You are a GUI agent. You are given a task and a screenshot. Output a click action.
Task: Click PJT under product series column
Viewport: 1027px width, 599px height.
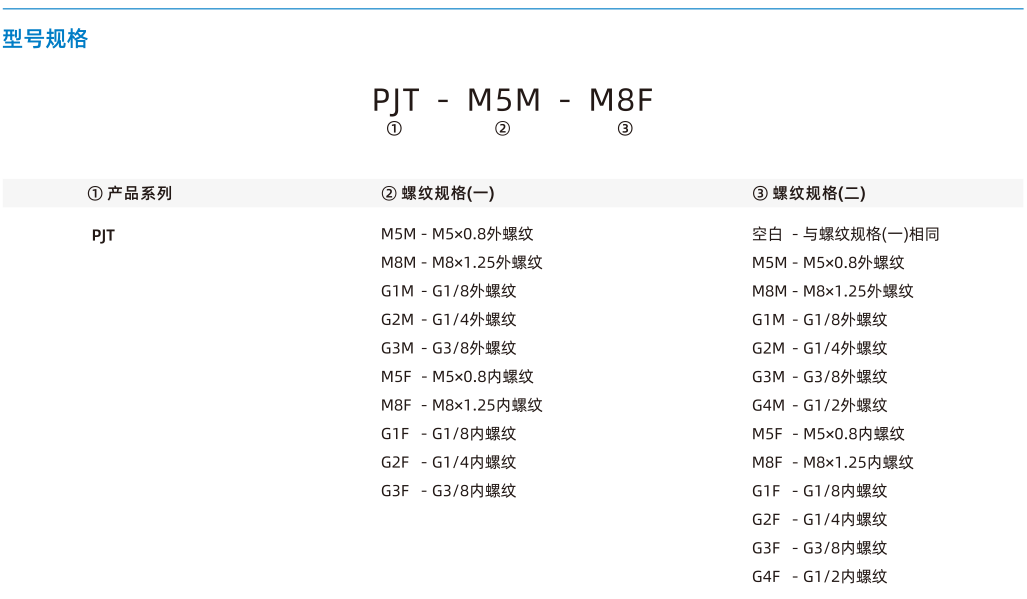(x=103, y=236)
